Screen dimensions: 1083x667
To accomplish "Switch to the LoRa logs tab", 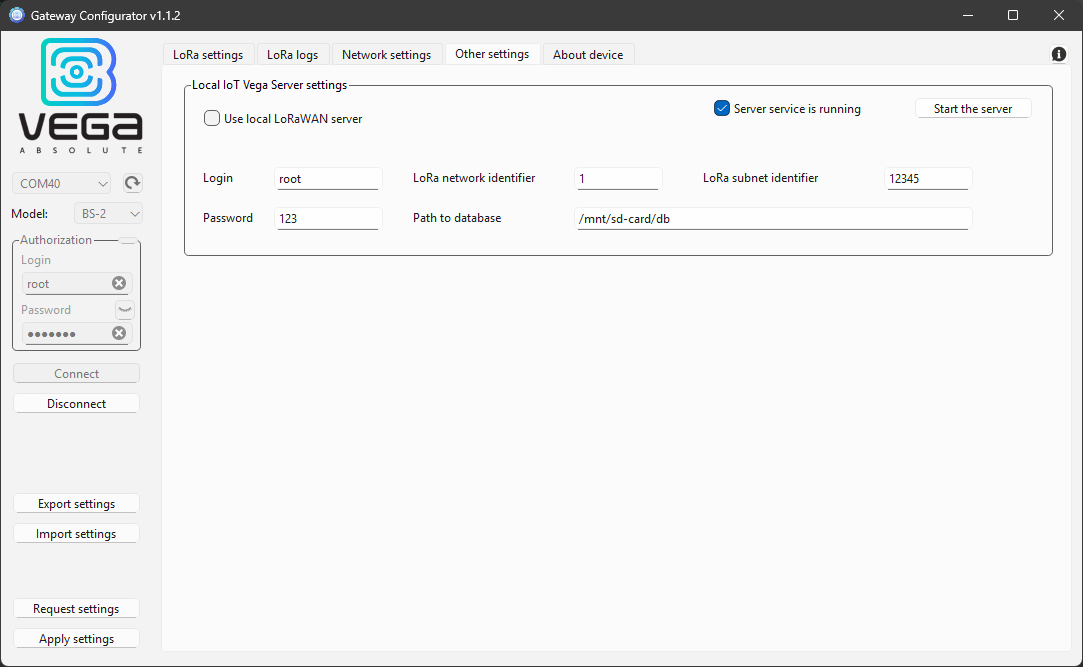I will click(x=293, y=54).
